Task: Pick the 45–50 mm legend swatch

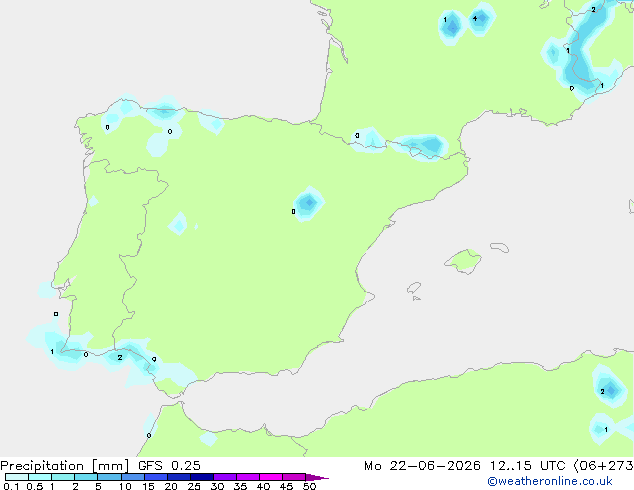Action: pyautogui.click(x=294, y=477)
